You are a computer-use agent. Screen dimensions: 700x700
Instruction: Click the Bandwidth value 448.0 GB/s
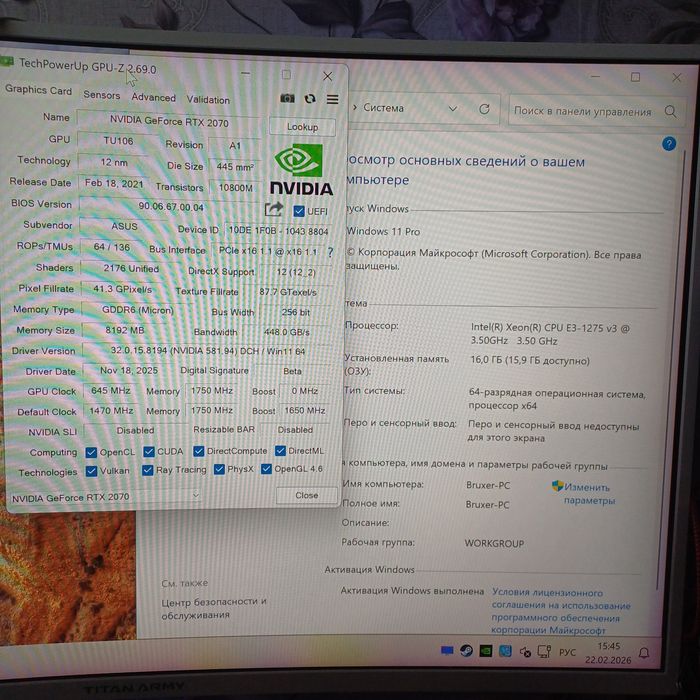click(287, 332)
